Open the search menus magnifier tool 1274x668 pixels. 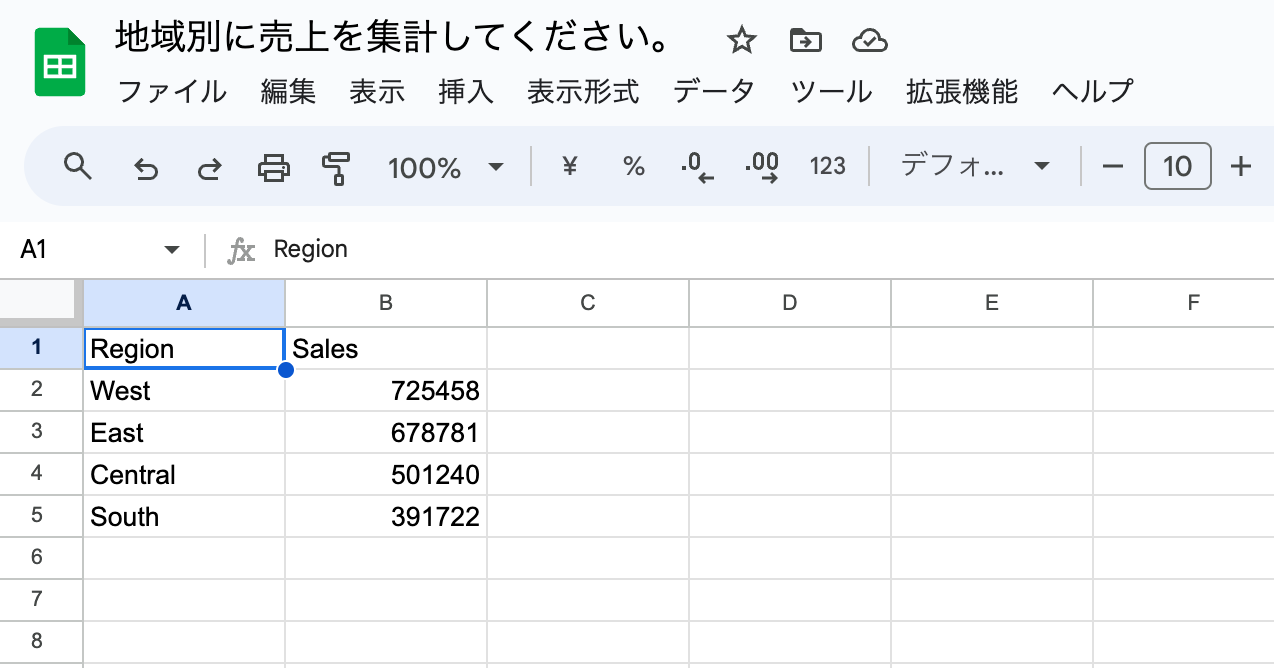coord(78,166)
